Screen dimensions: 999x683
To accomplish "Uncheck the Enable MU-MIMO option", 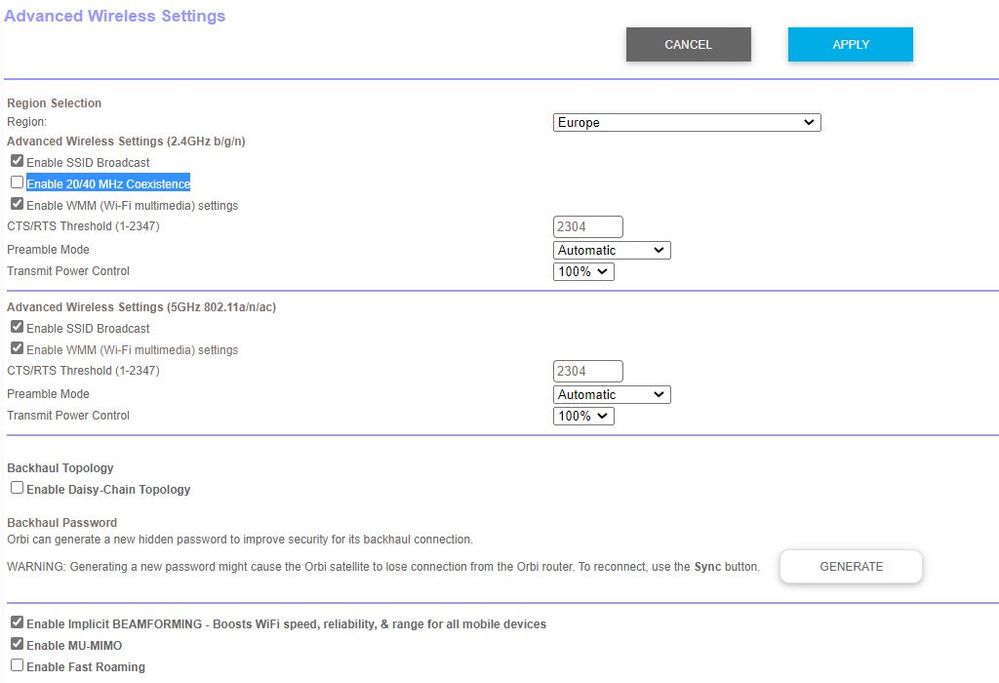I will (16, 643).
